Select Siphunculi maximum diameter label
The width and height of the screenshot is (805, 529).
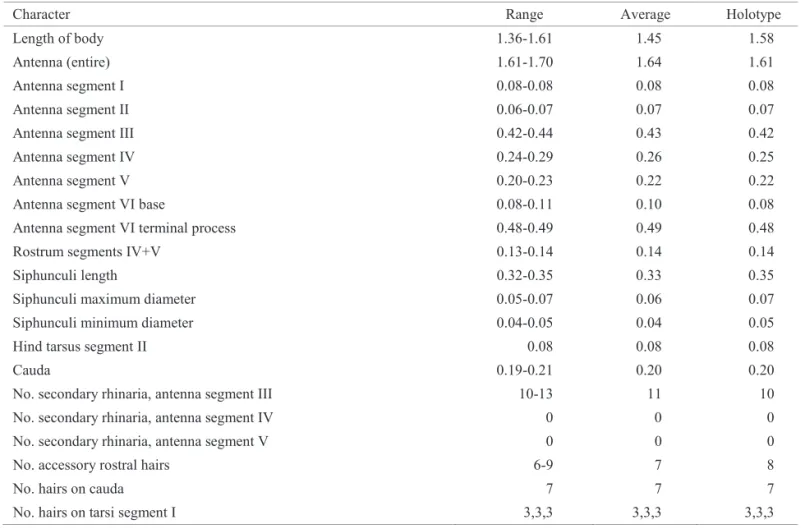point(104,299)
